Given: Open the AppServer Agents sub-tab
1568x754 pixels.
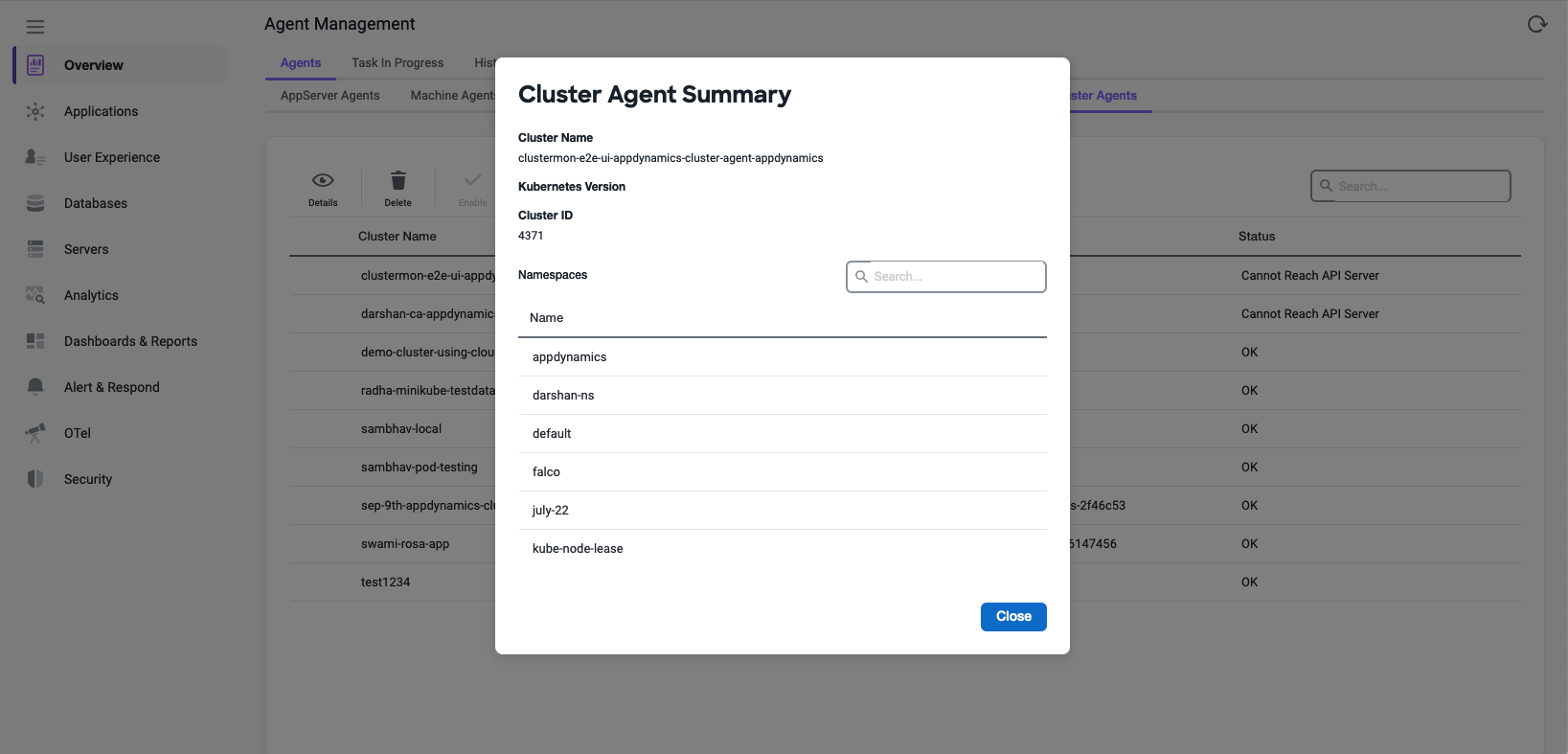Looking at the screenshot, I should 330,96.
